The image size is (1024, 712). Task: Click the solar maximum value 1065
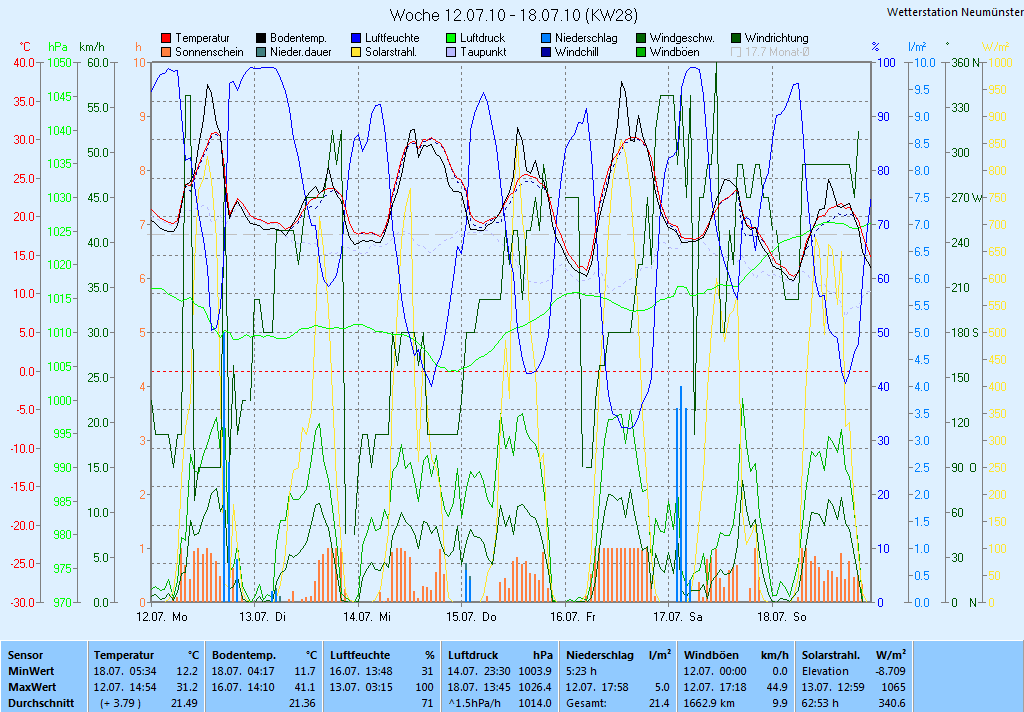pos(893,688)
